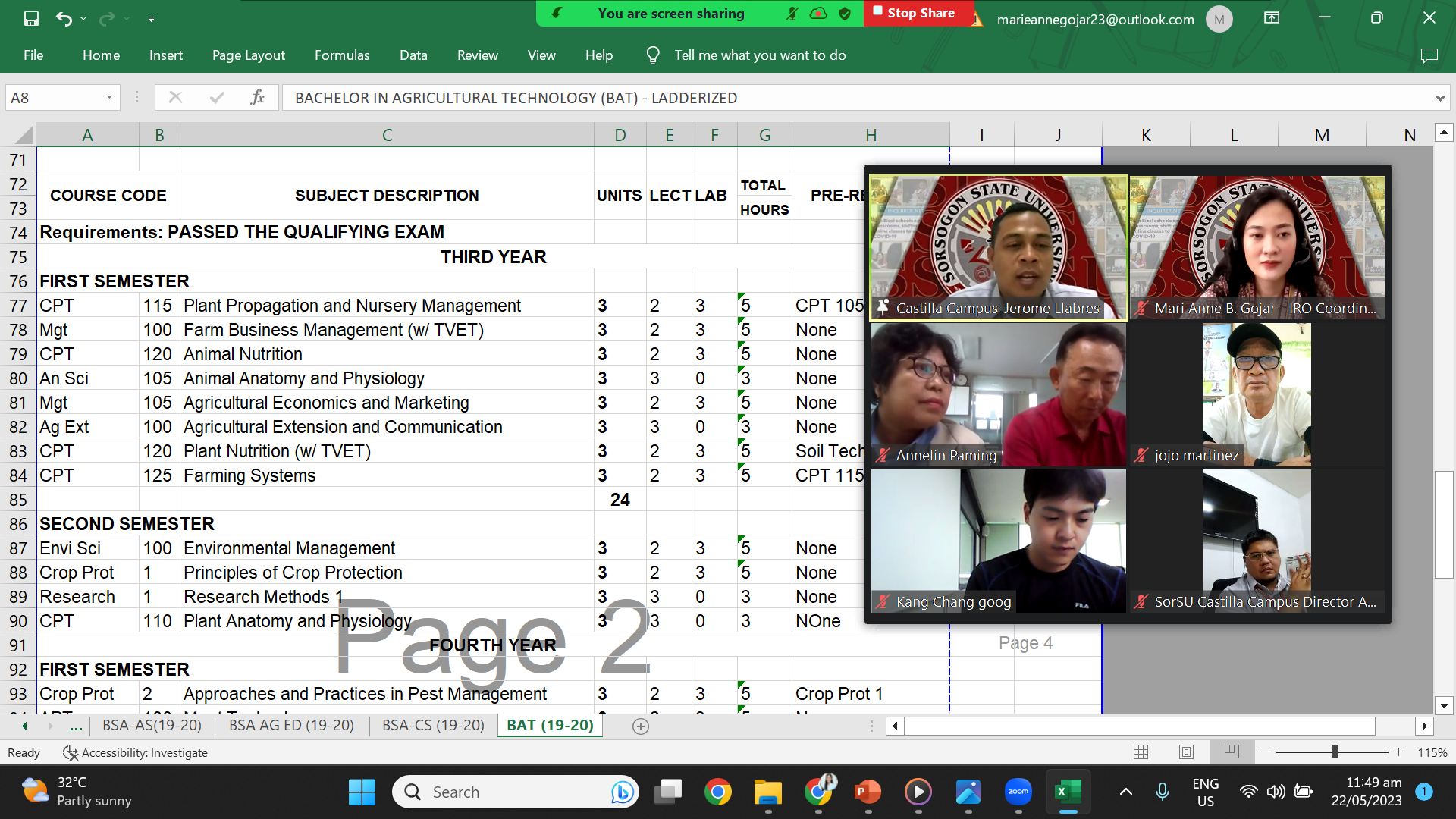Expand the Name Box dropdown arrow
The image size is (1456, 819).
tap(109, 97)
